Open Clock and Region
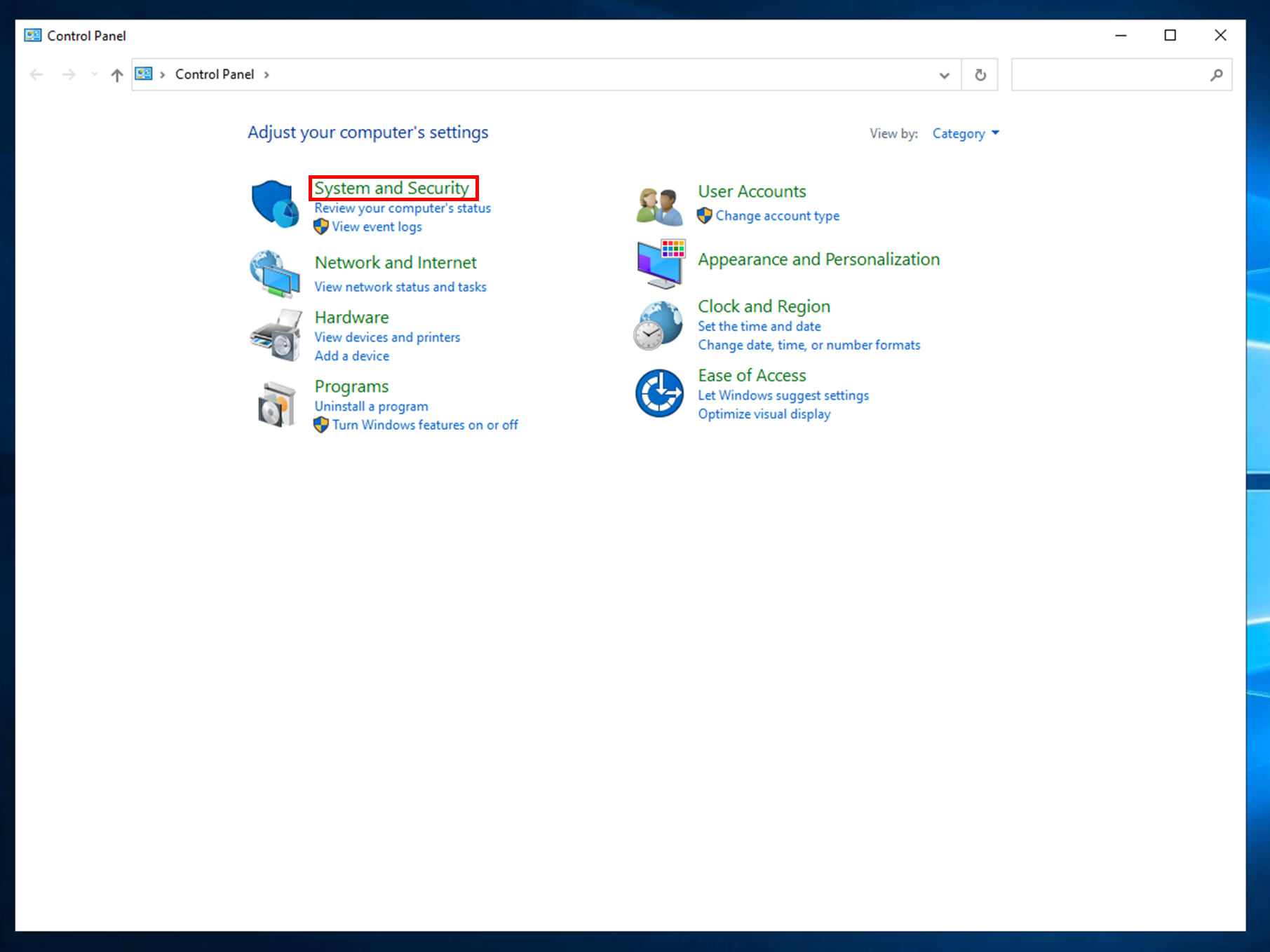Image resolution: width=1270 pixels, height=952 pixels. (764, 306)
